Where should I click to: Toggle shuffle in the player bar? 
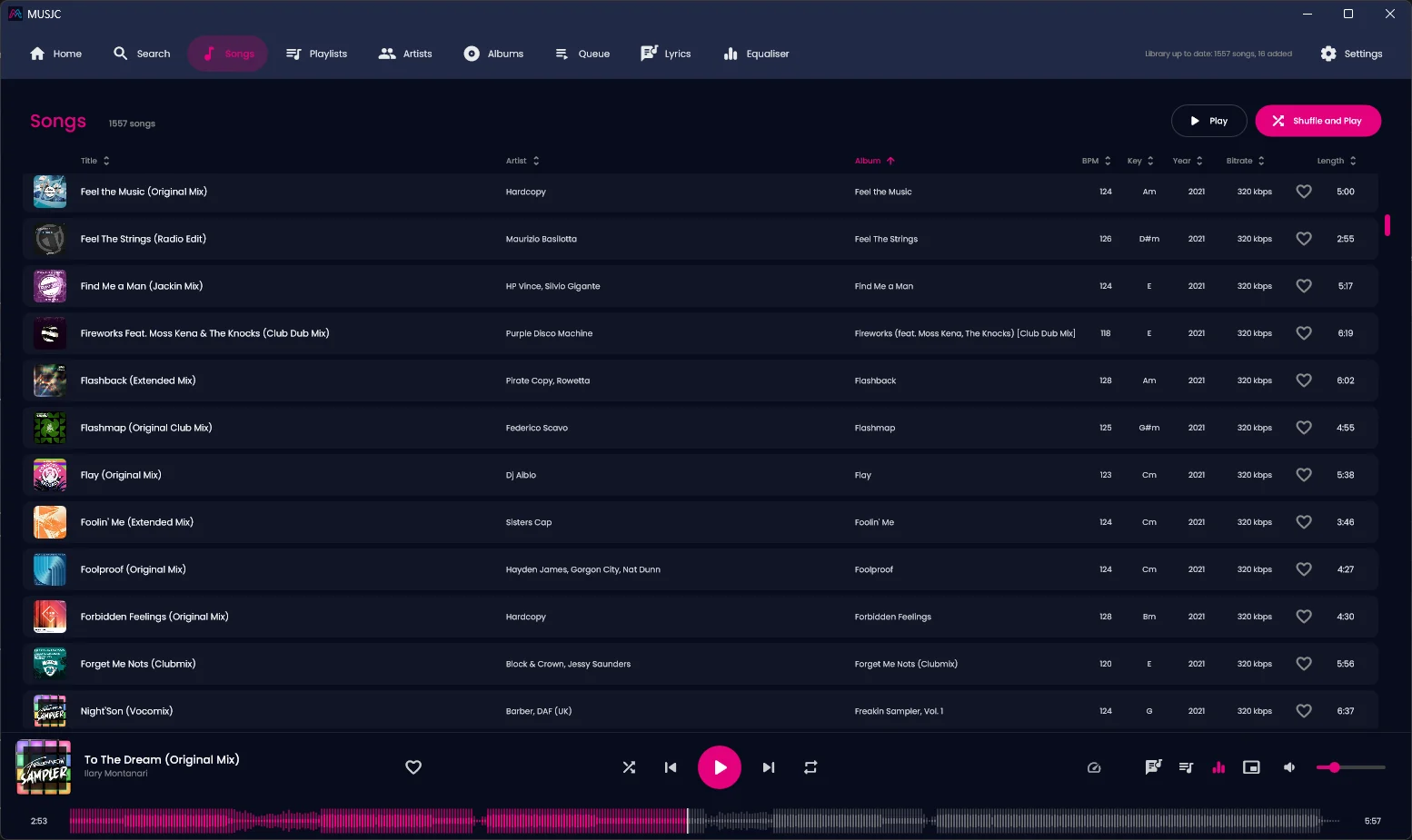pos(629,767)
